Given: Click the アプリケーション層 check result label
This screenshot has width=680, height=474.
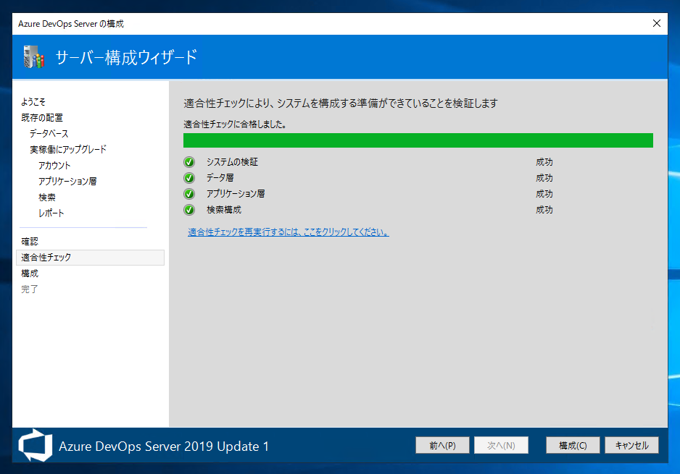Looking at the screenshot, I should pyautogui.click(x=235, y=194).
